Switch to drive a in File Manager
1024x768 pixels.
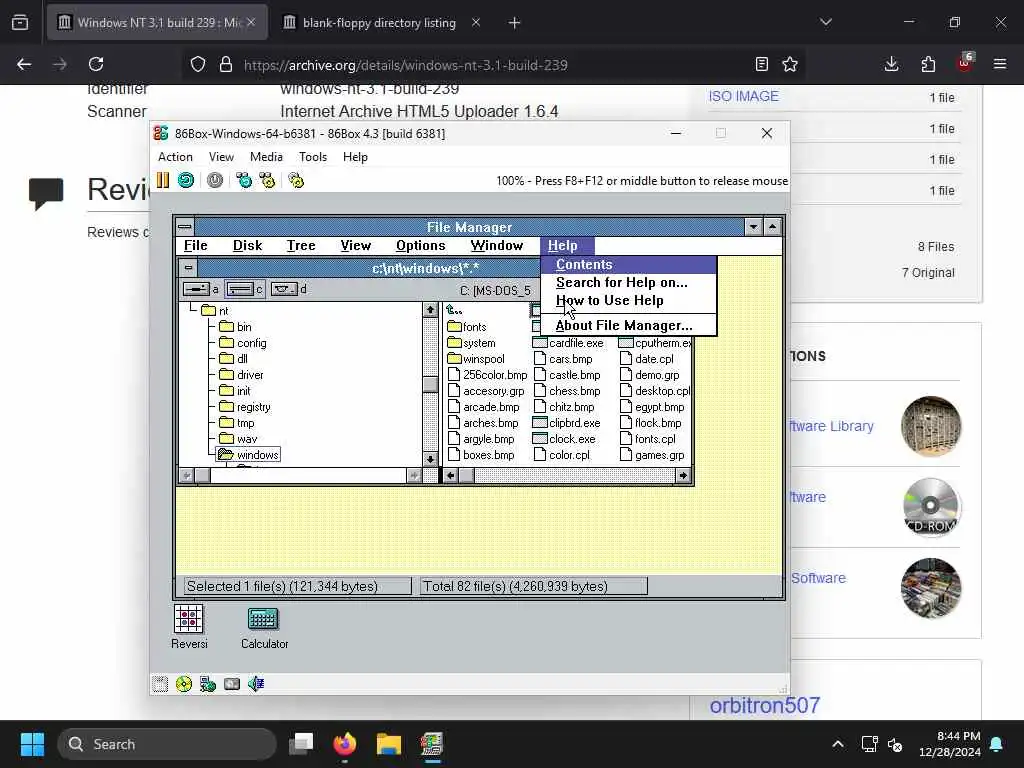point(200,289)
